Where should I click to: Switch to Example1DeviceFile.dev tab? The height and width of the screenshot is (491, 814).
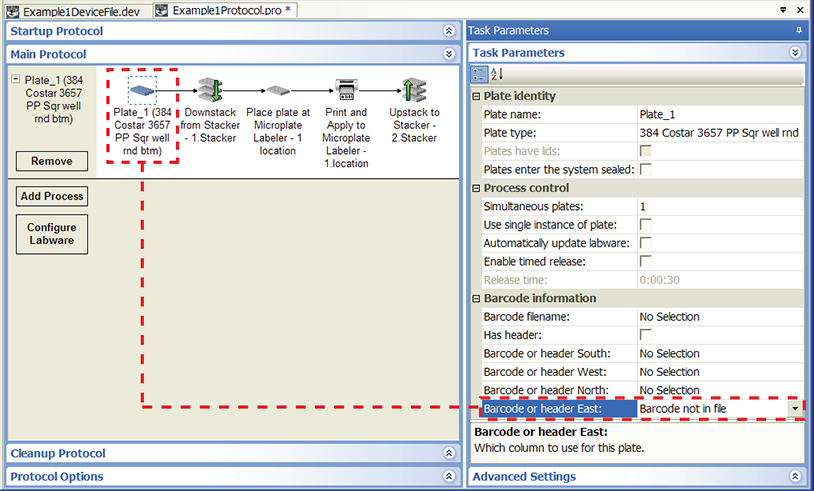click(76, 9)
